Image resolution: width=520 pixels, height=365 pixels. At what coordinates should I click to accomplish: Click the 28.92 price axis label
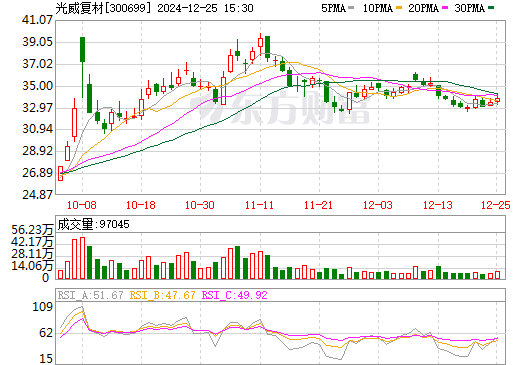(37, 151)
